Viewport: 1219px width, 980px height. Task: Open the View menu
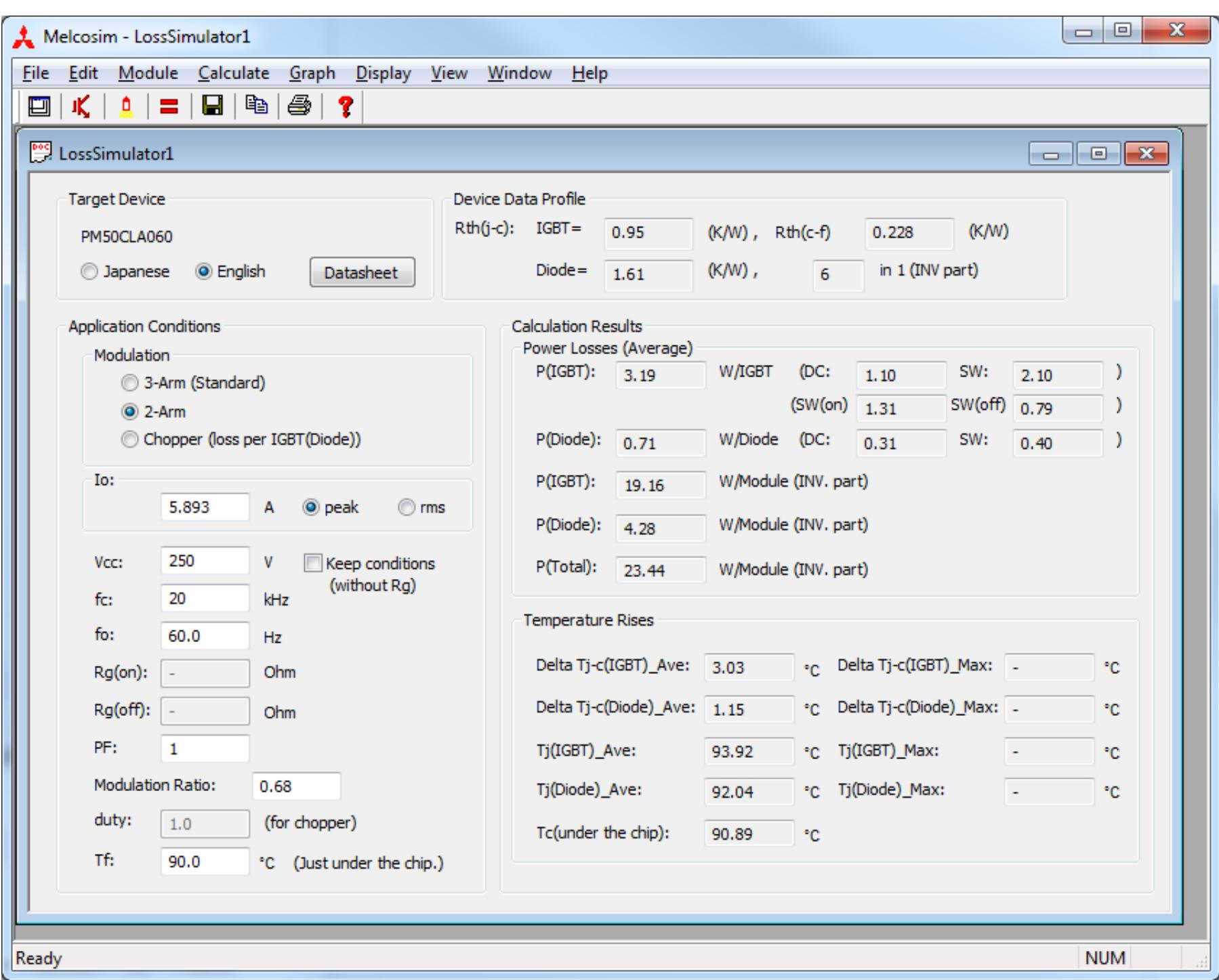click(x=449, y=73)
